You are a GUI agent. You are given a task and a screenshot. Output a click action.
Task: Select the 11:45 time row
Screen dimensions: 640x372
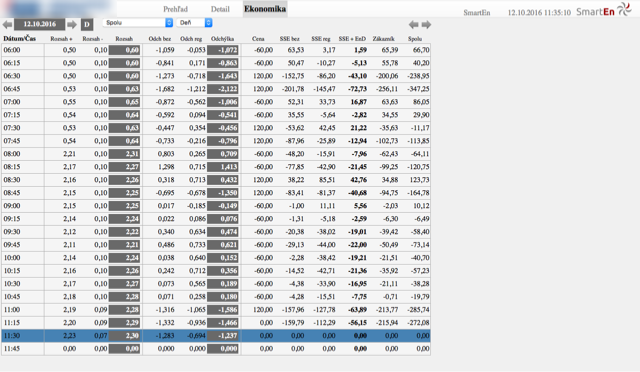tap(216, 349)
